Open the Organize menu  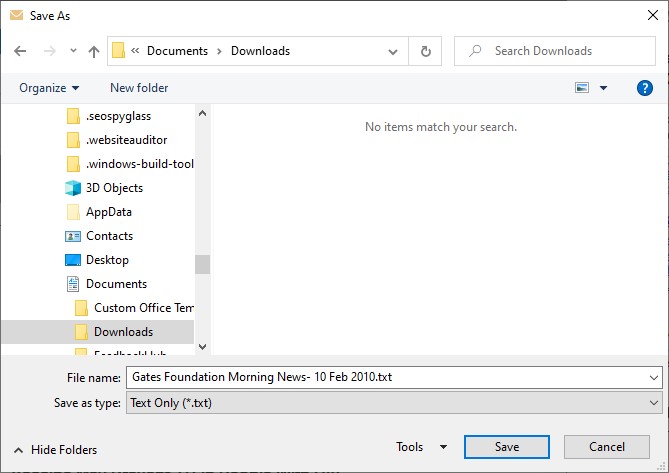pyautogui.click(x=49, y=88)
